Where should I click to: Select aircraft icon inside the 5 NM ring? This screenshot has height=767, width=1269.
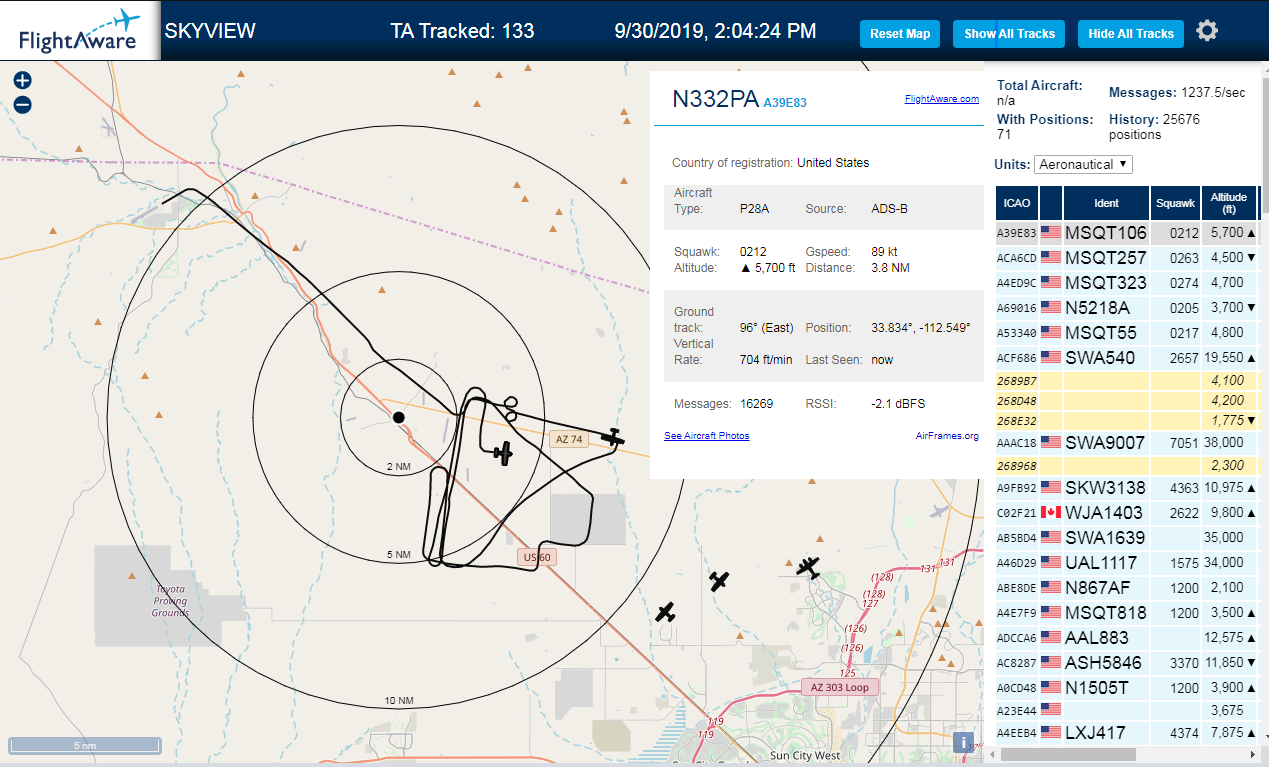tap(503, 453)
